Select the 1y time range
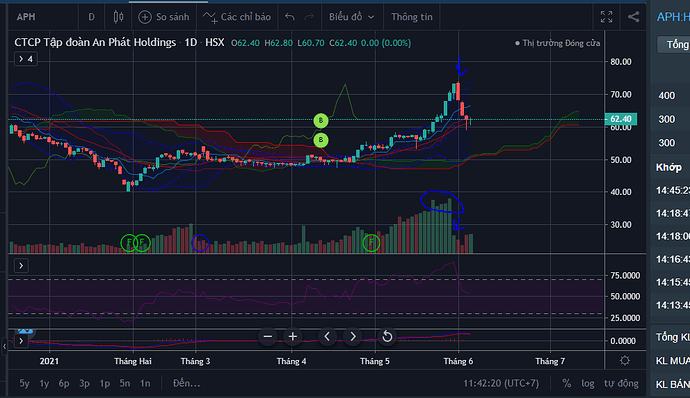690x398 pixels. pos(44,383)
